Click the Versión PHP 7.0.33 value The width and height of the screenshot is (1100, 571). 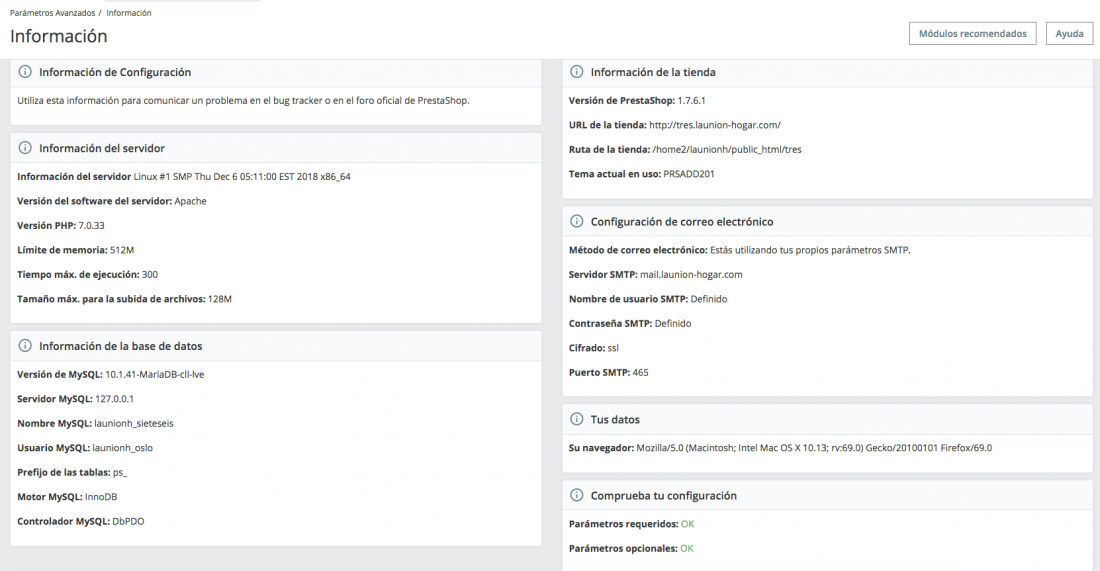click(x=91, y=225)
